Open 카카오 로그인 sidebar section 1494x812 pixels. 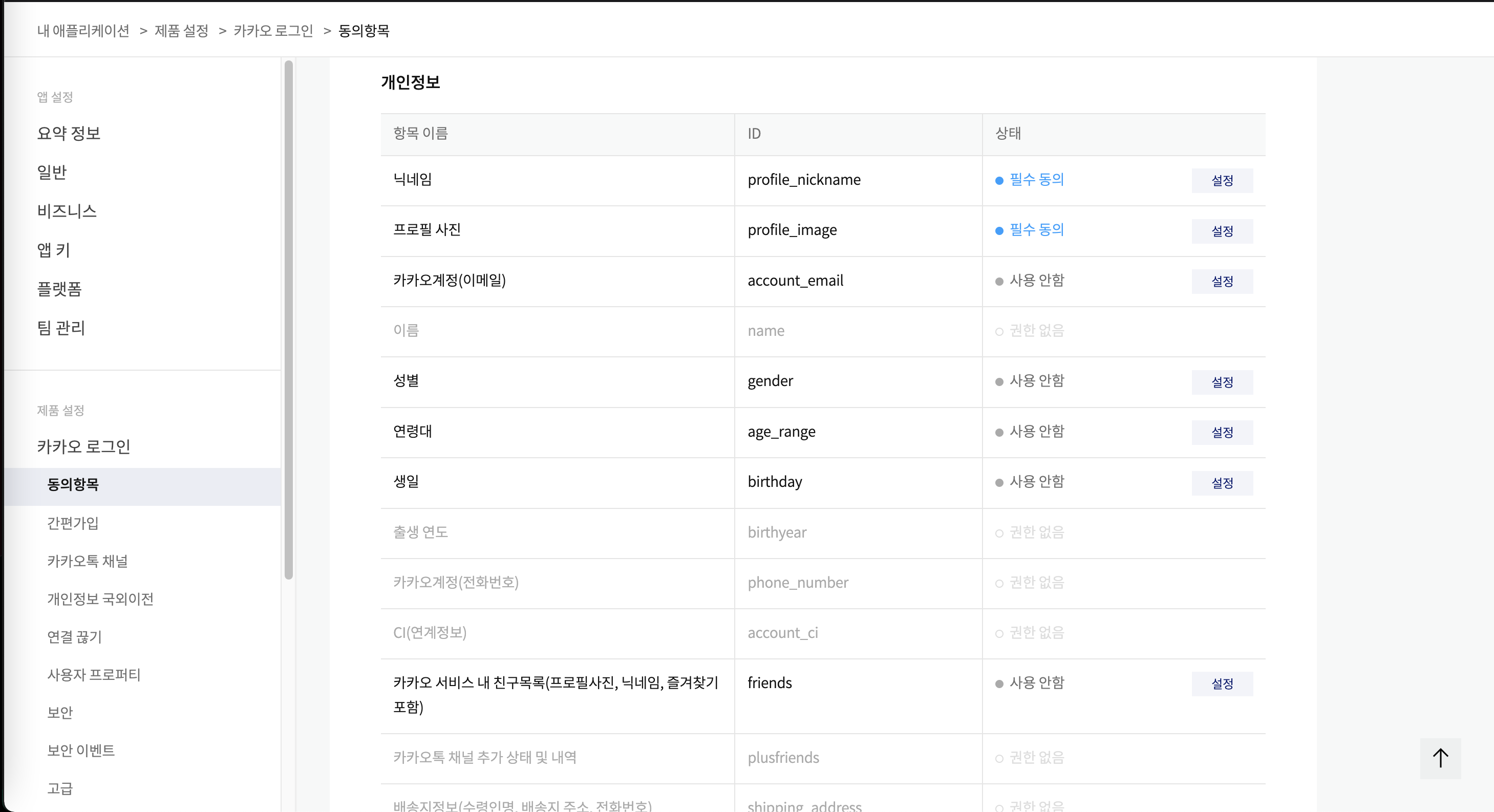tap(83, 446)
